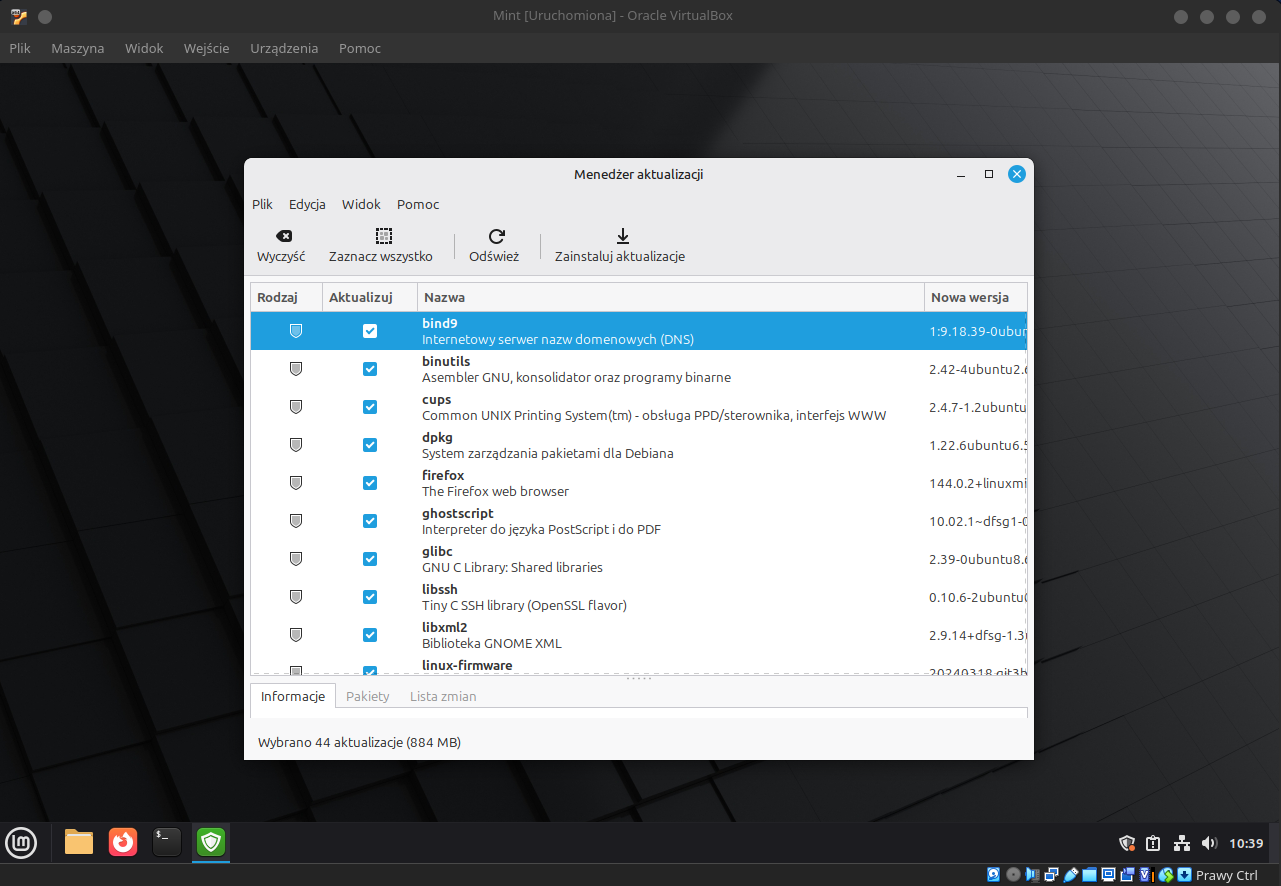Click VirtualBox optical disk status icon
The height and width of the screenshot is (886, 1281).
click(1013, 875)
